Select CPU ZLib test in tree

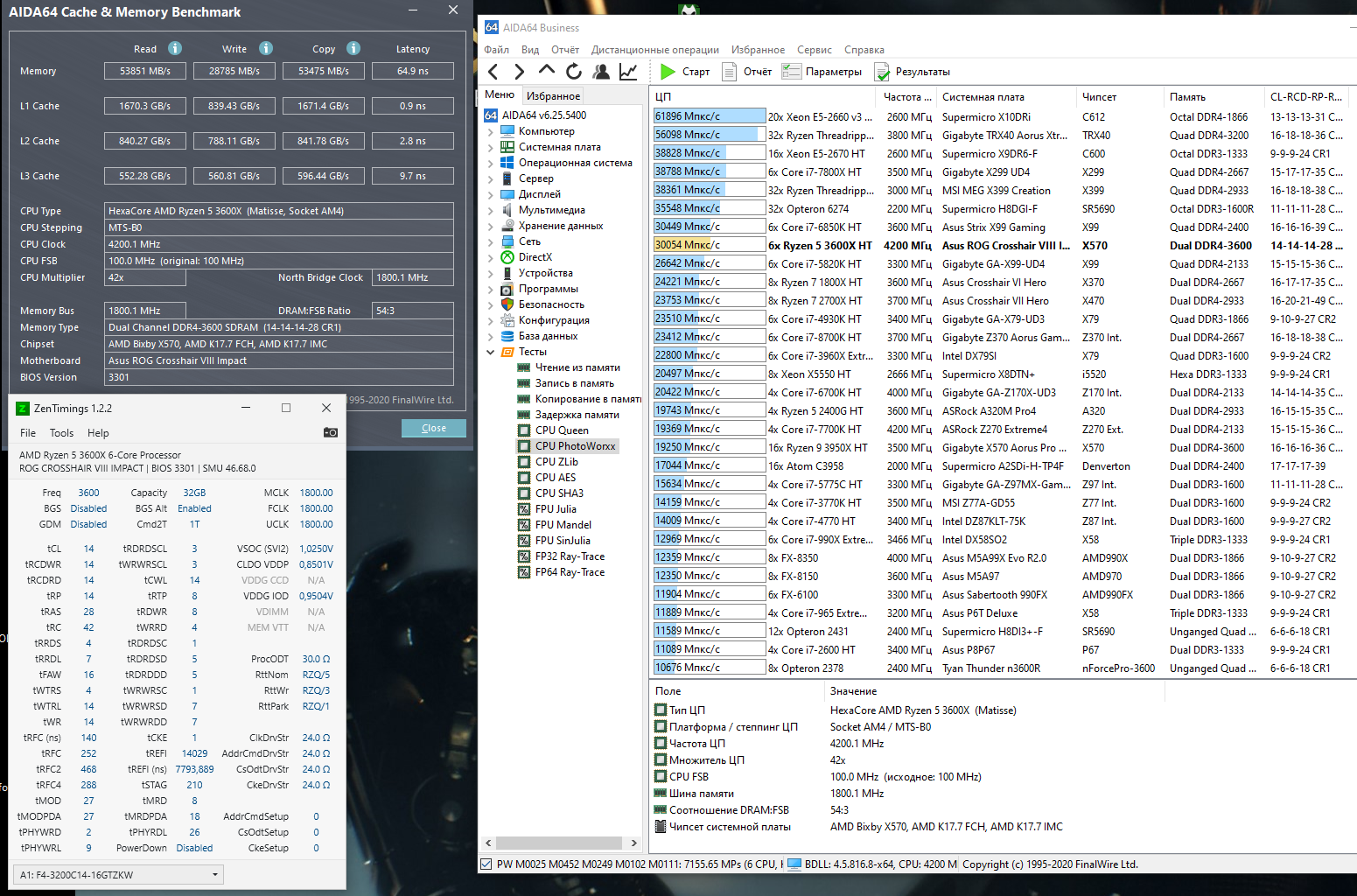[556, 462]
